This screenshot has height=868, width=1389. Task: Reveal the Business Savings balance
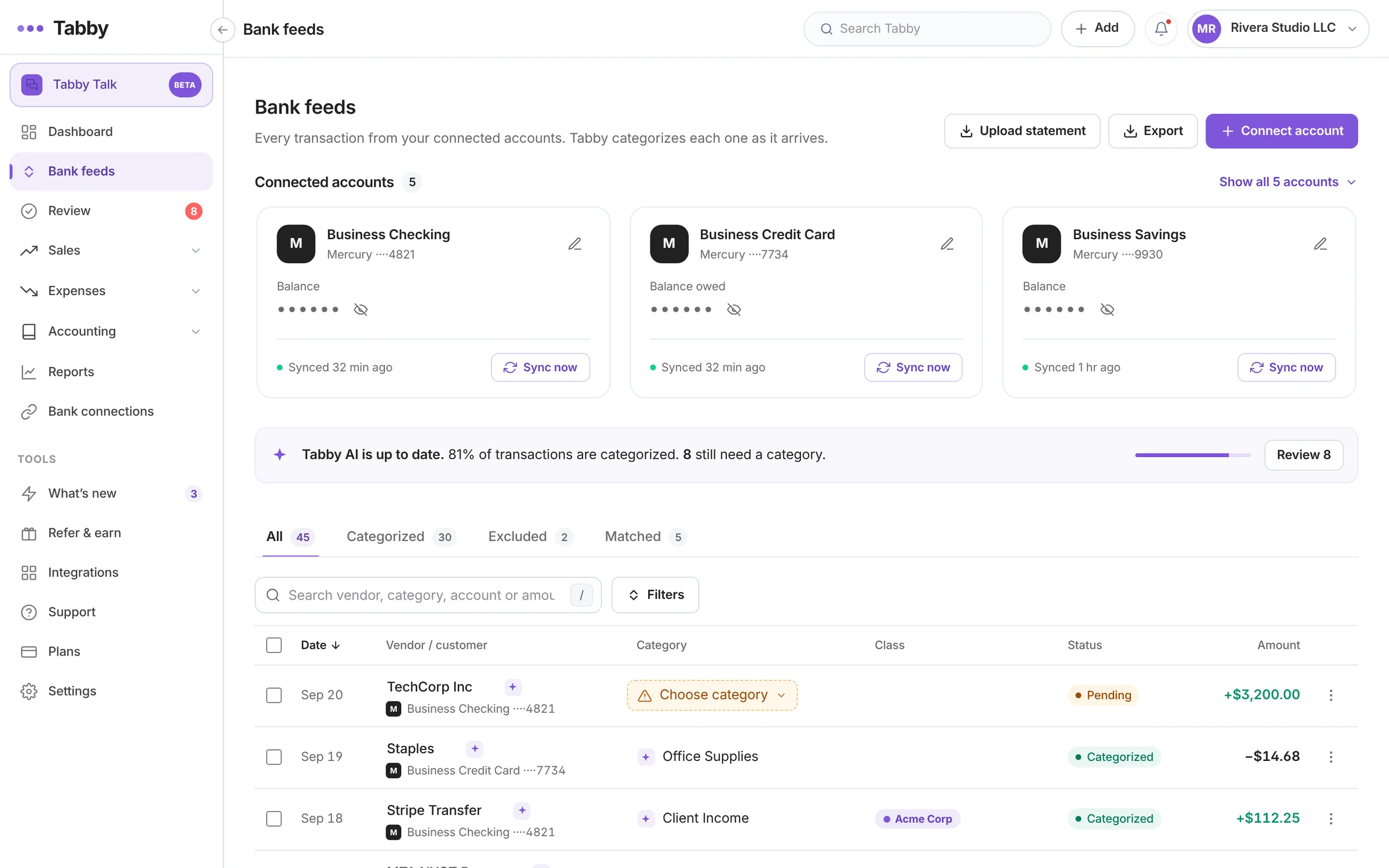coord(1107,310)
